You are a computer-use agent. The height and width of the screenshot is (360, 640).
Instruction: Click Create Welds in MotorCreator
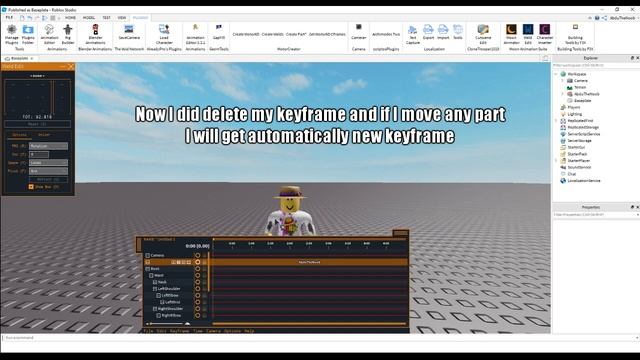point(272,34)
